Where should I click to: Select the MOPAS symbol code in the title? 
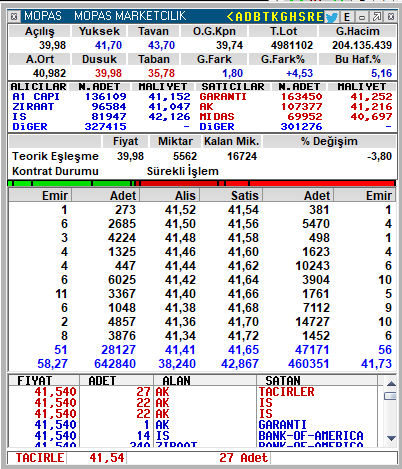43,16
